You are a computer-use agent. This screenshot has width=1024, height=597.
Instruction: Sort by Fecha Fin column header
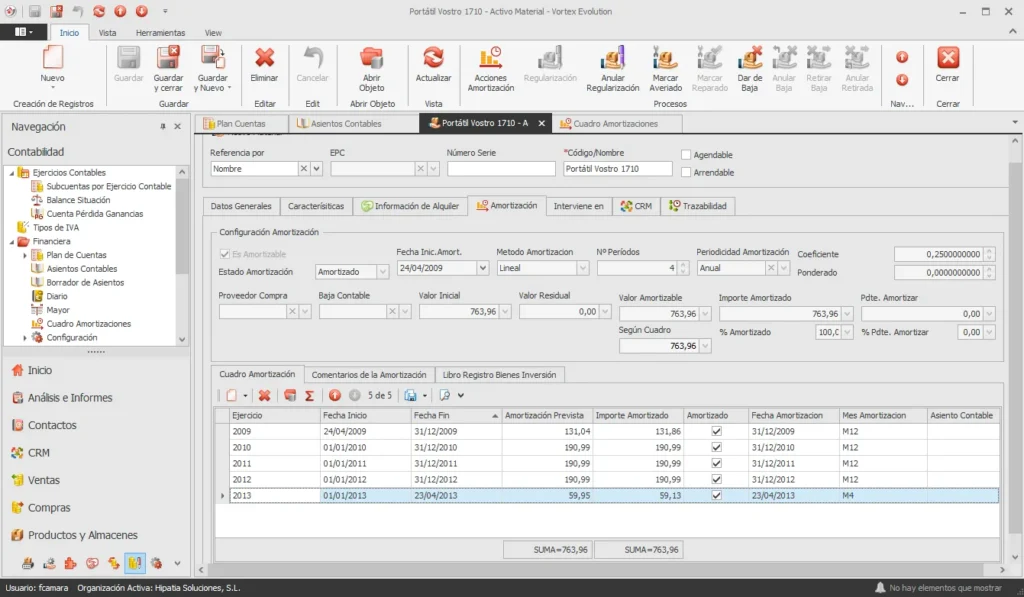click(456, 415)
